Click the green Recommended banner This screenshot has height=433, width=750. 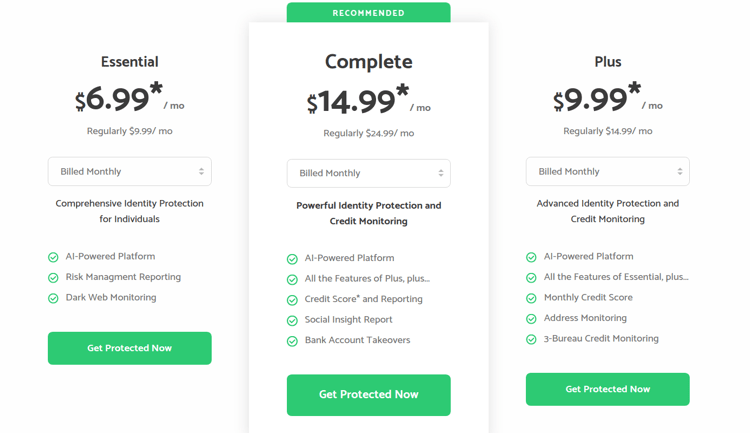point(369,12)
